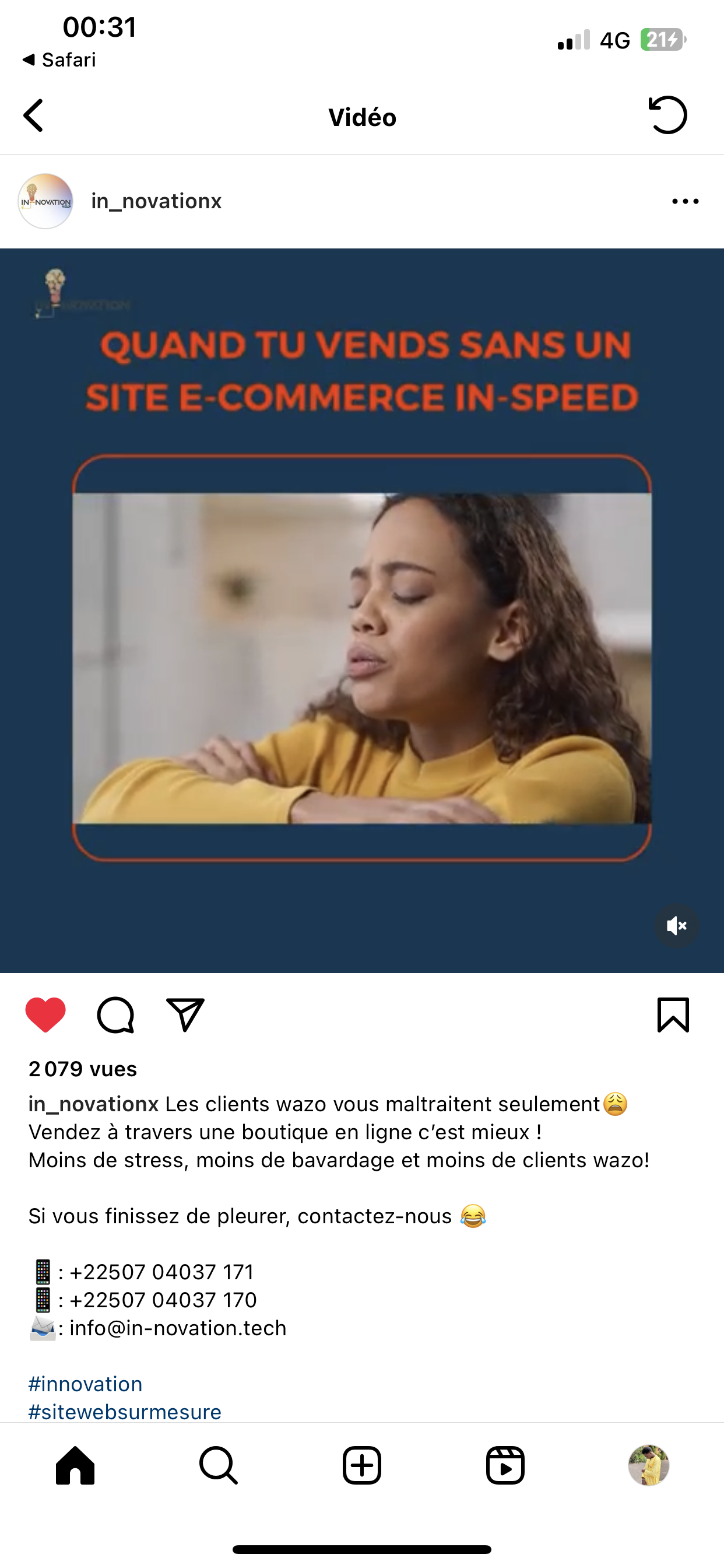724x1568 pixels.
Task: Tap the create new post plus icon
Action: pos(362,1466)
